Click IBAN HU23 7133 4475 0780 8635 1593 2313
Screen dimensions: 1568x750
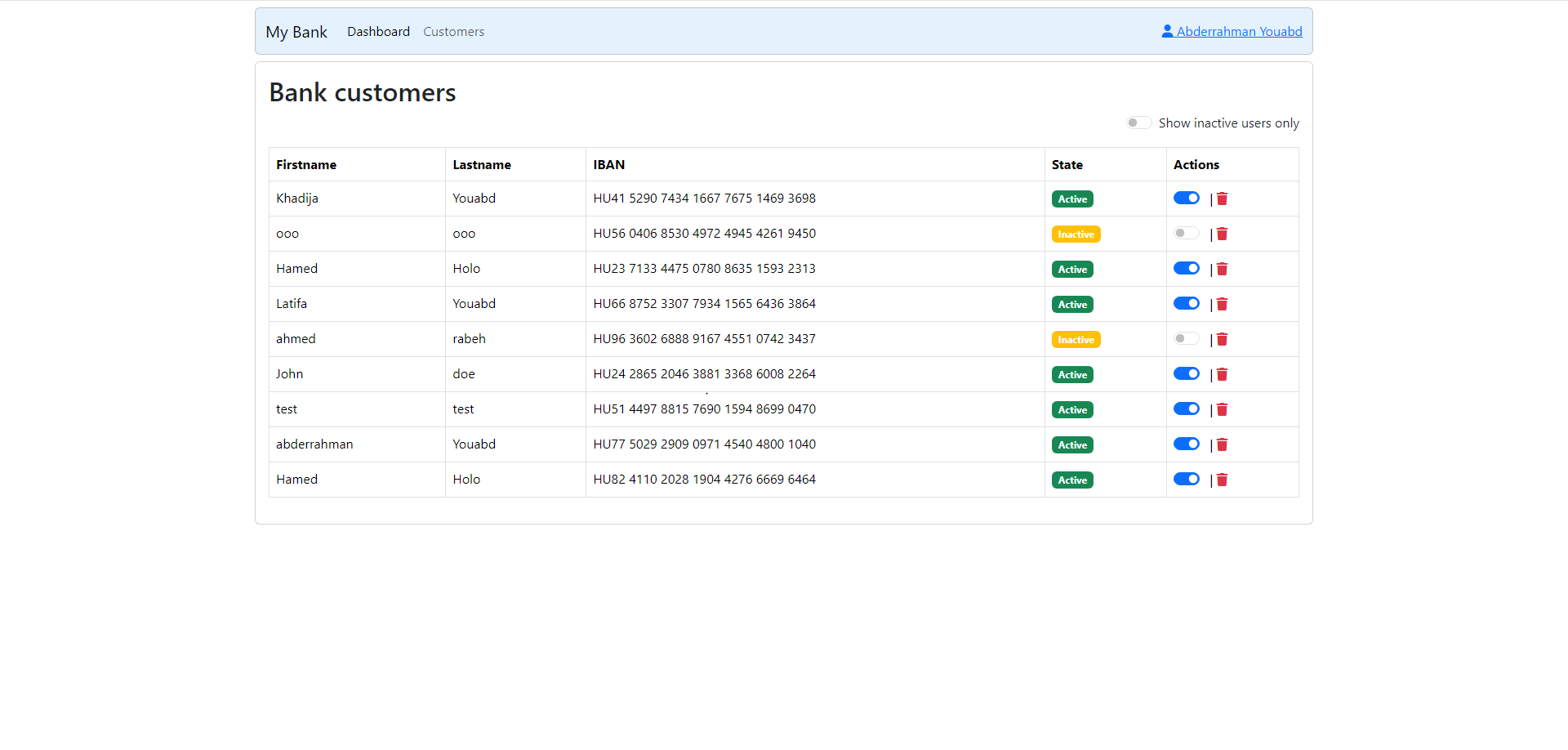click(x=704, y=268)
